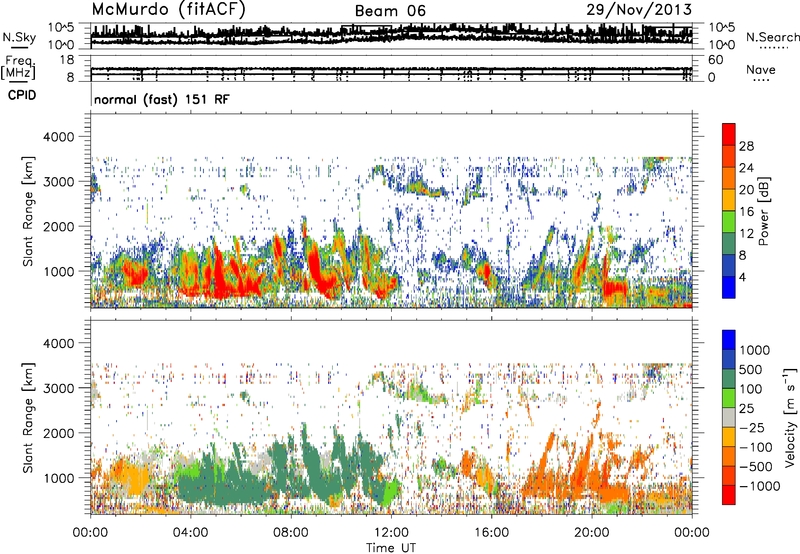Click the 12:00 time tick label
This screenshot has width=800, height=554.
click(x=391, y=533)
